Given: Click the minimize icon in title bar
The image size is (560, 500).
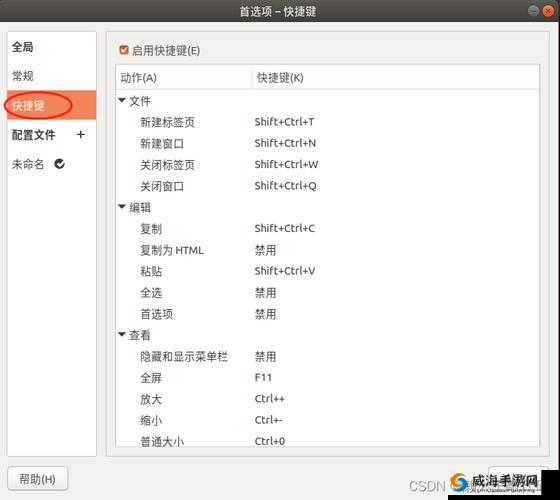Looking at the screenshot, I should (x=533, y=11).
